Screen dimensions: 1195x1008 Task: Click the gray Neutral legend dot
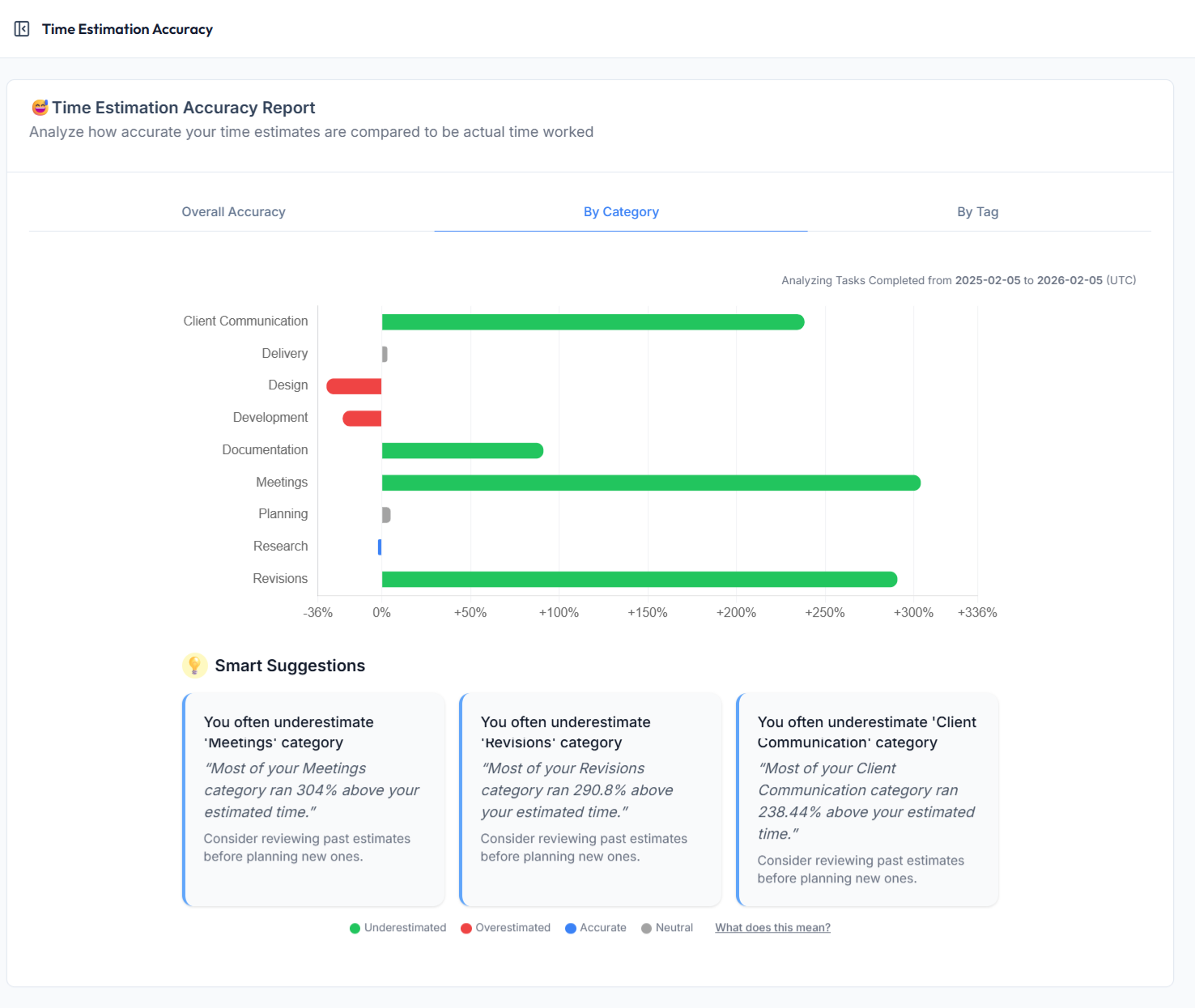pos(646,929)
